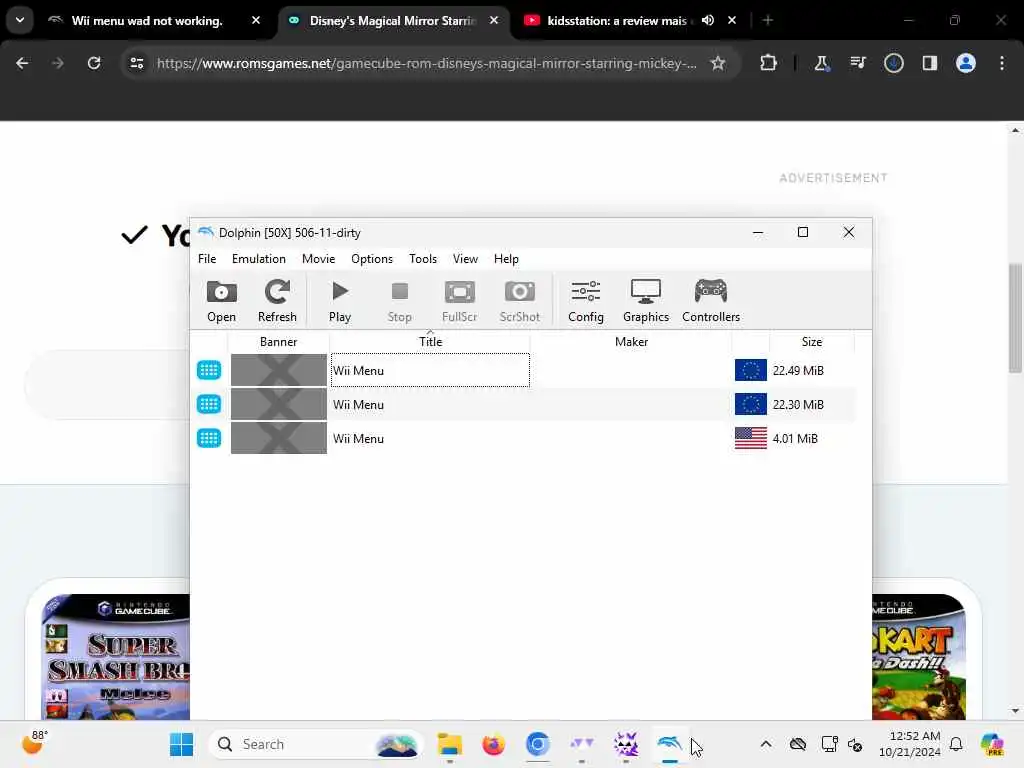
Task: Click the USA flag on the 4.01 MiB row
Action: [750, 438]
